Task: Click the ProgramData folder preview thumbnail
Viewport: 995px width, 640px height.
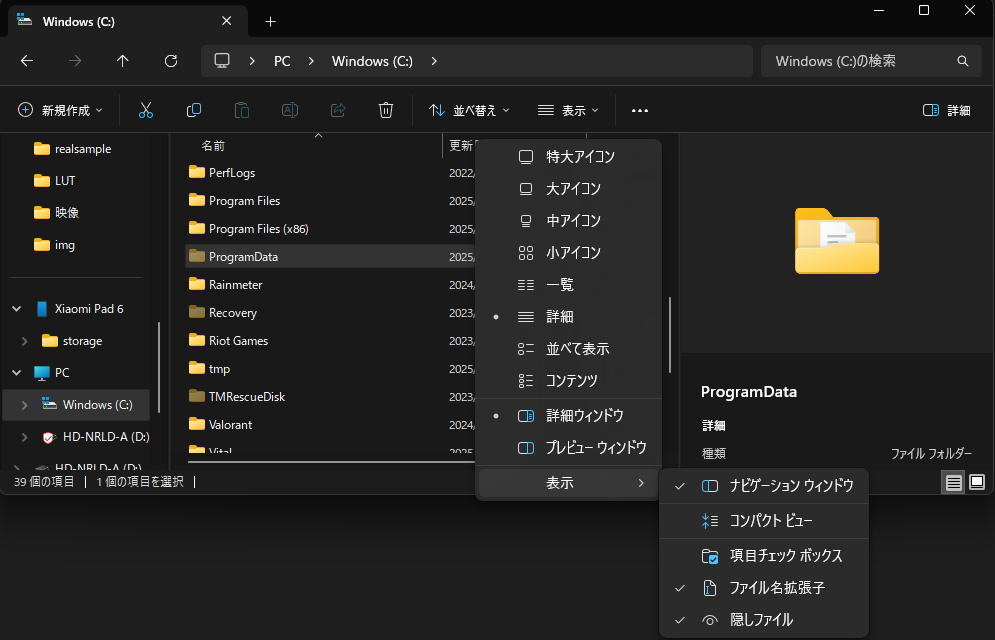Action: point(837,241)
